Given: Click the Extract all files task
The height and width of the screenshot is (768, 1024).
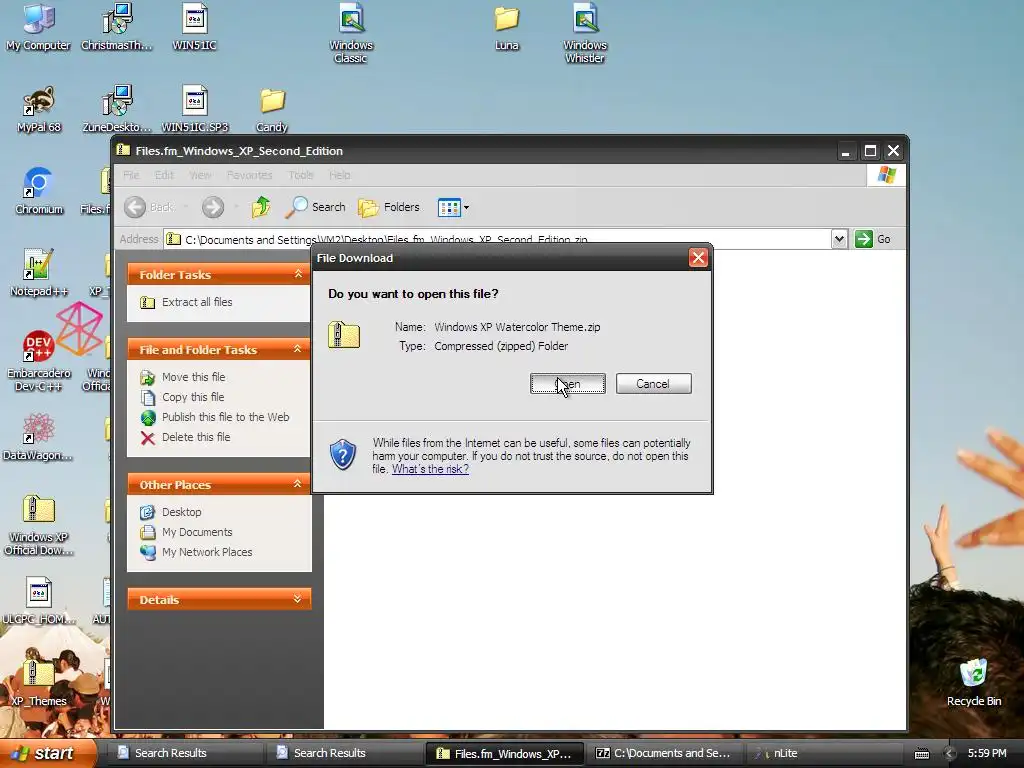Looking at the screenshot, I should tap(197, 302).
